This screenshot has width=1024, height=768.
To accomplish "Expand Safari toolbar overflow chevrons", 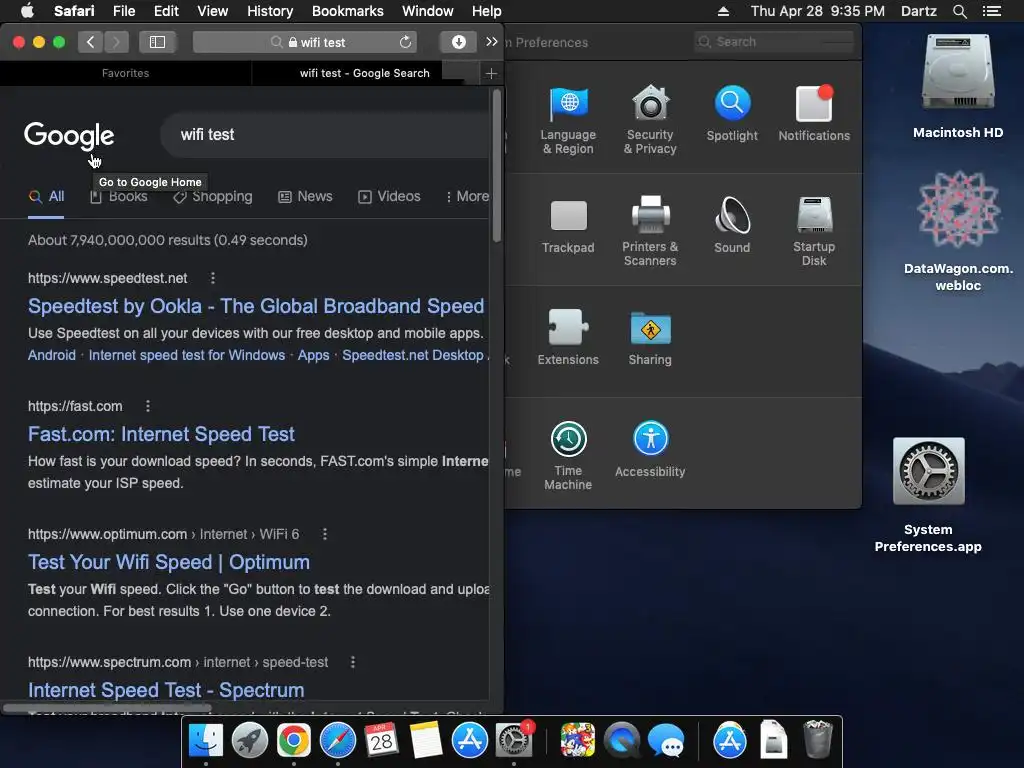I will click(x=492, y=42).
